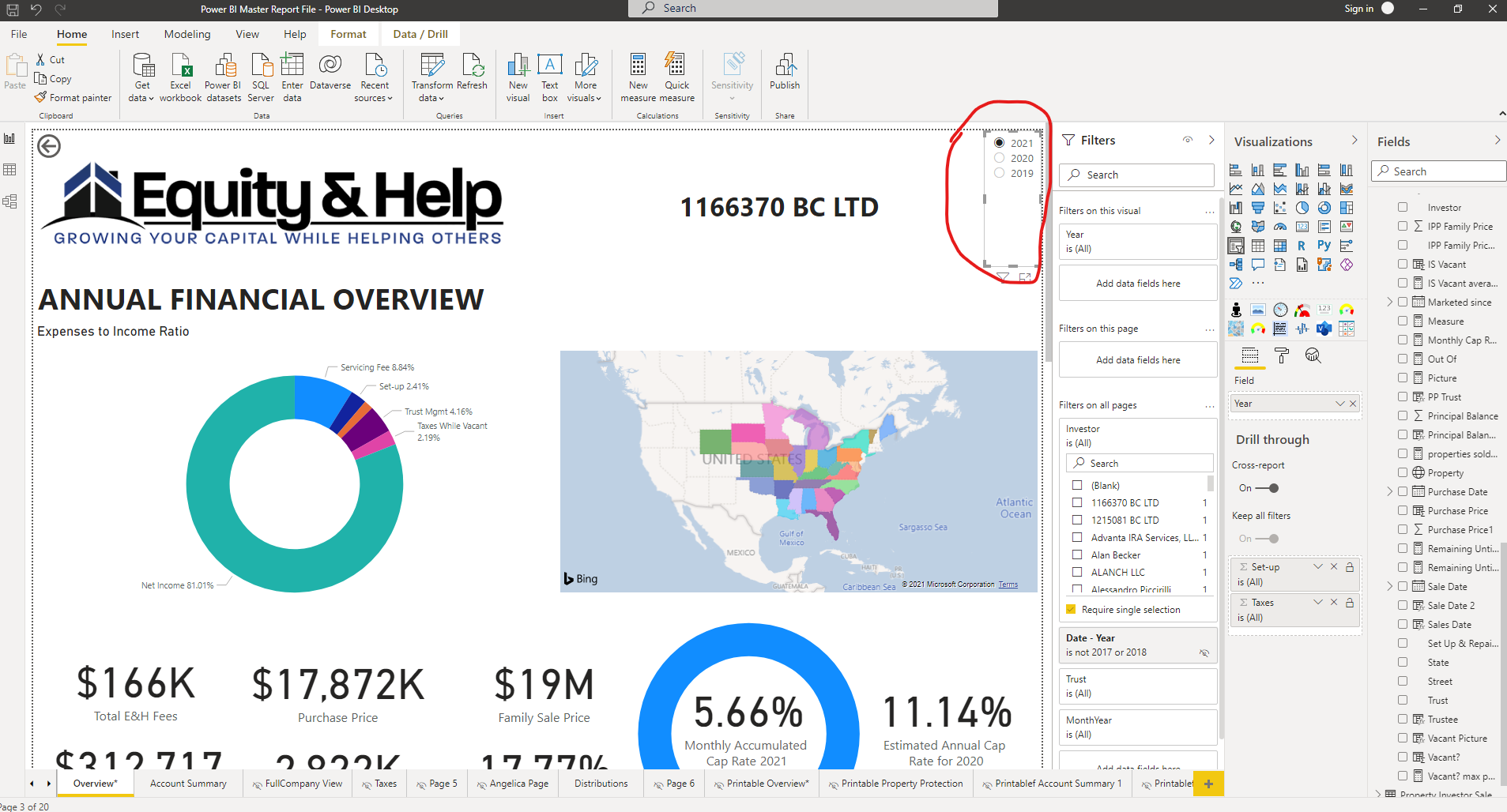Click the report back arrow button
Image resolution: width=1507 pixels, height=812 pixels.
49,146
